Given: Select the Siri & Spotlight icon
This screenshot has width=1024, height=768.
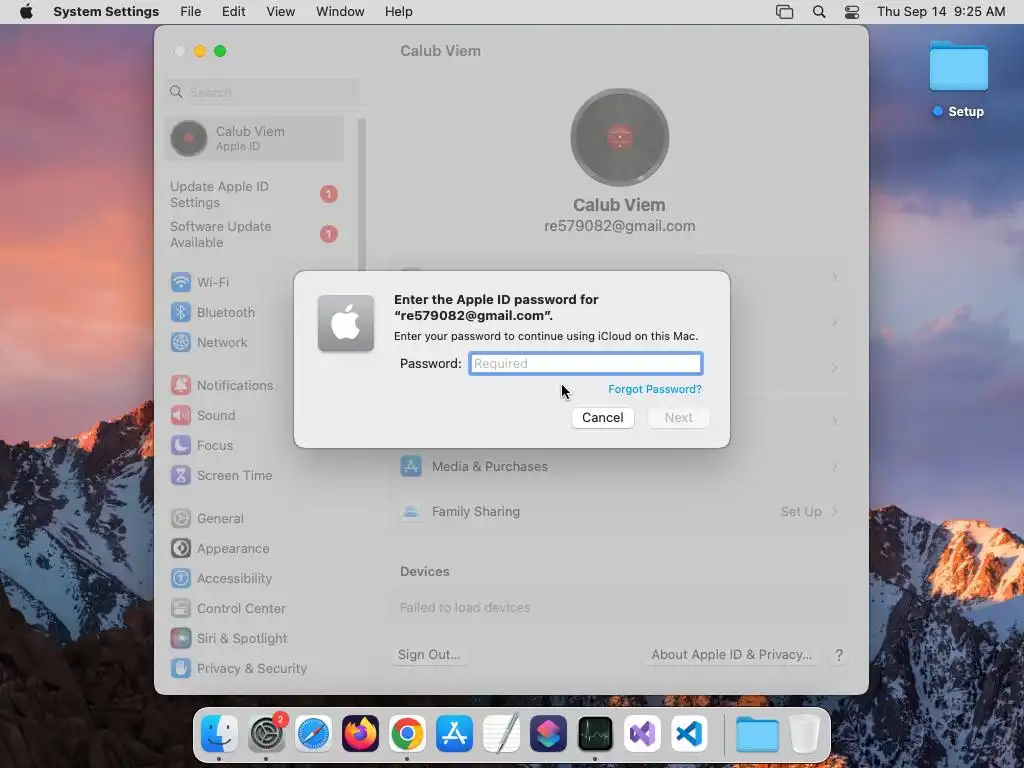Looking at the screenshot, I should (x=181, y=639).
